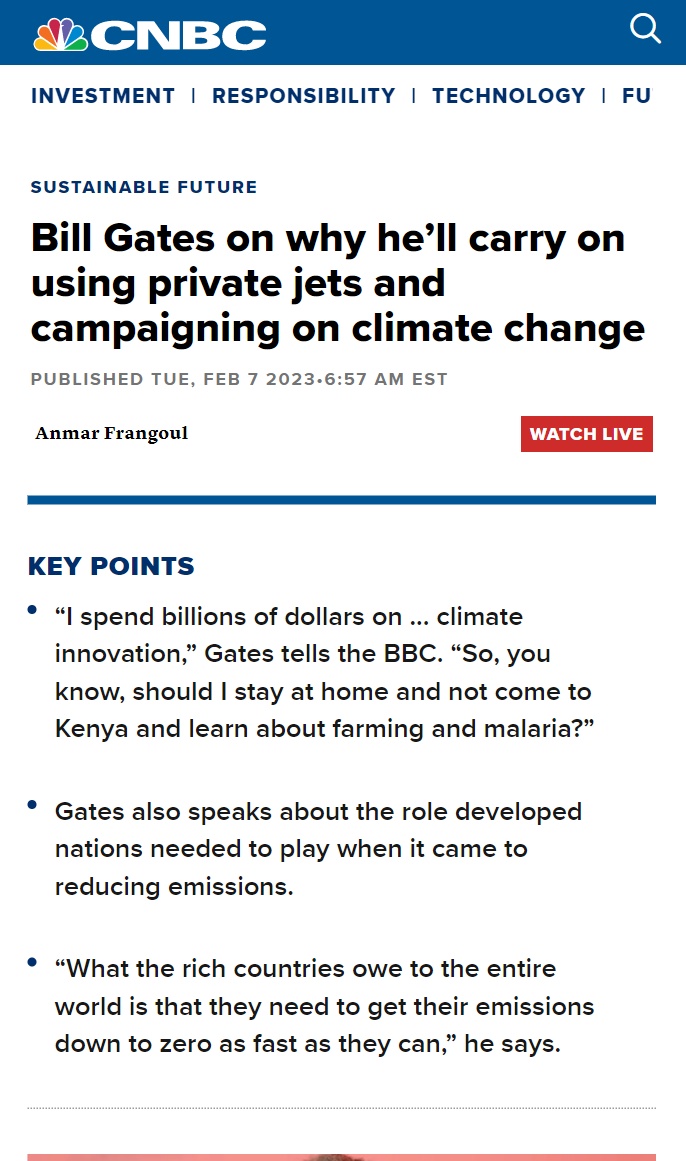Select the first key point about climate innovation

(323, 673)
